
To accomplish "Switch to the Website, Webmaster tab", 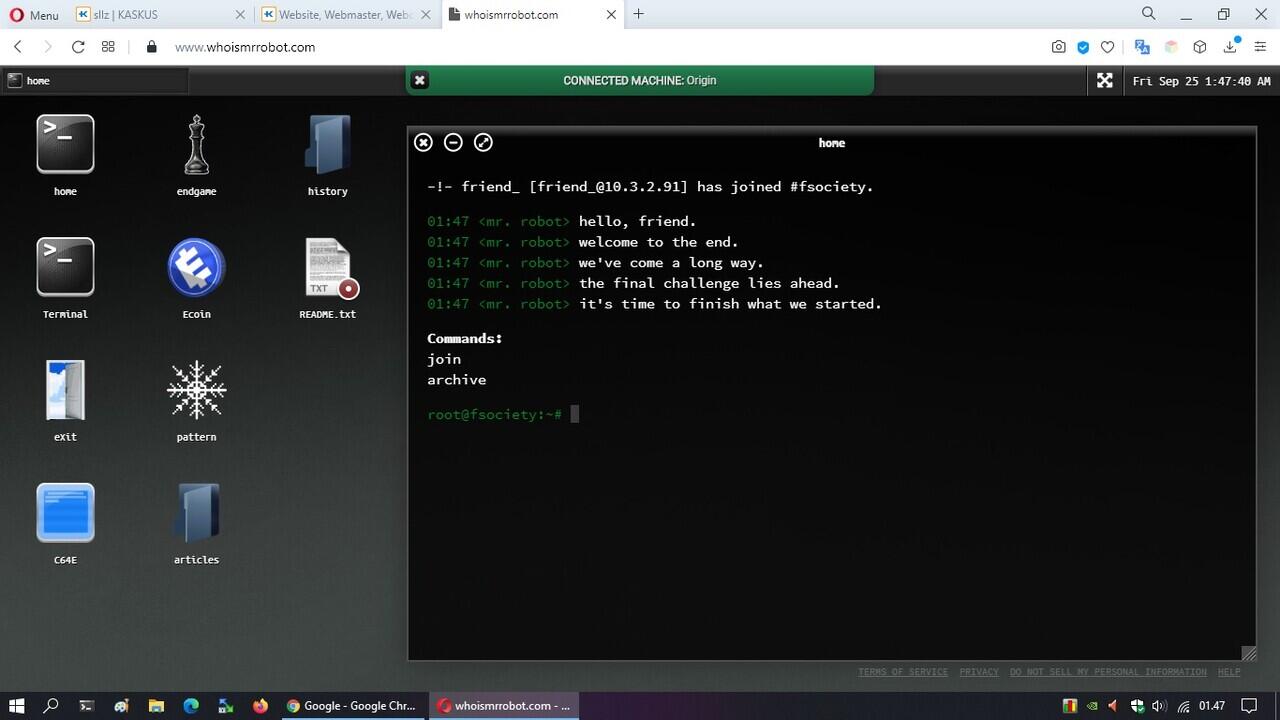I will 345,15.
